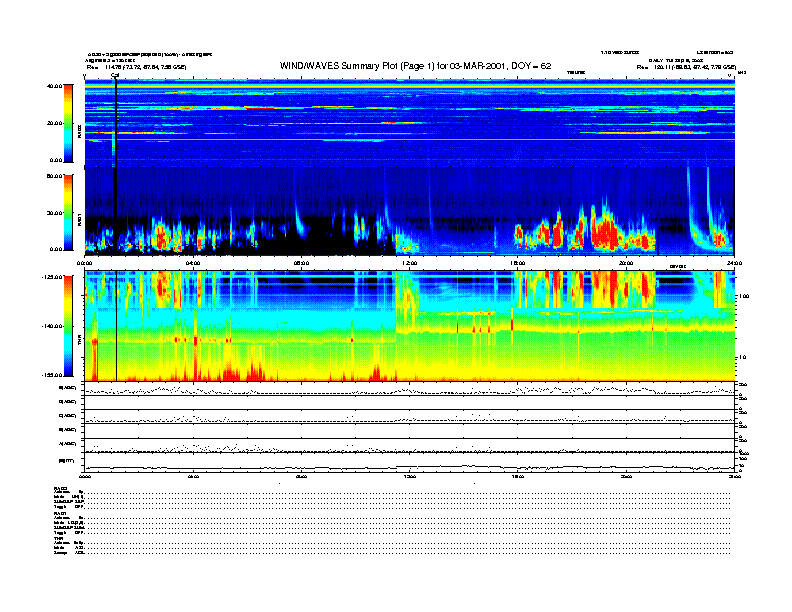Viewport: 792px width, 612px height.
Task: Click the -125.00 color scale label
Action: [52, 277]
